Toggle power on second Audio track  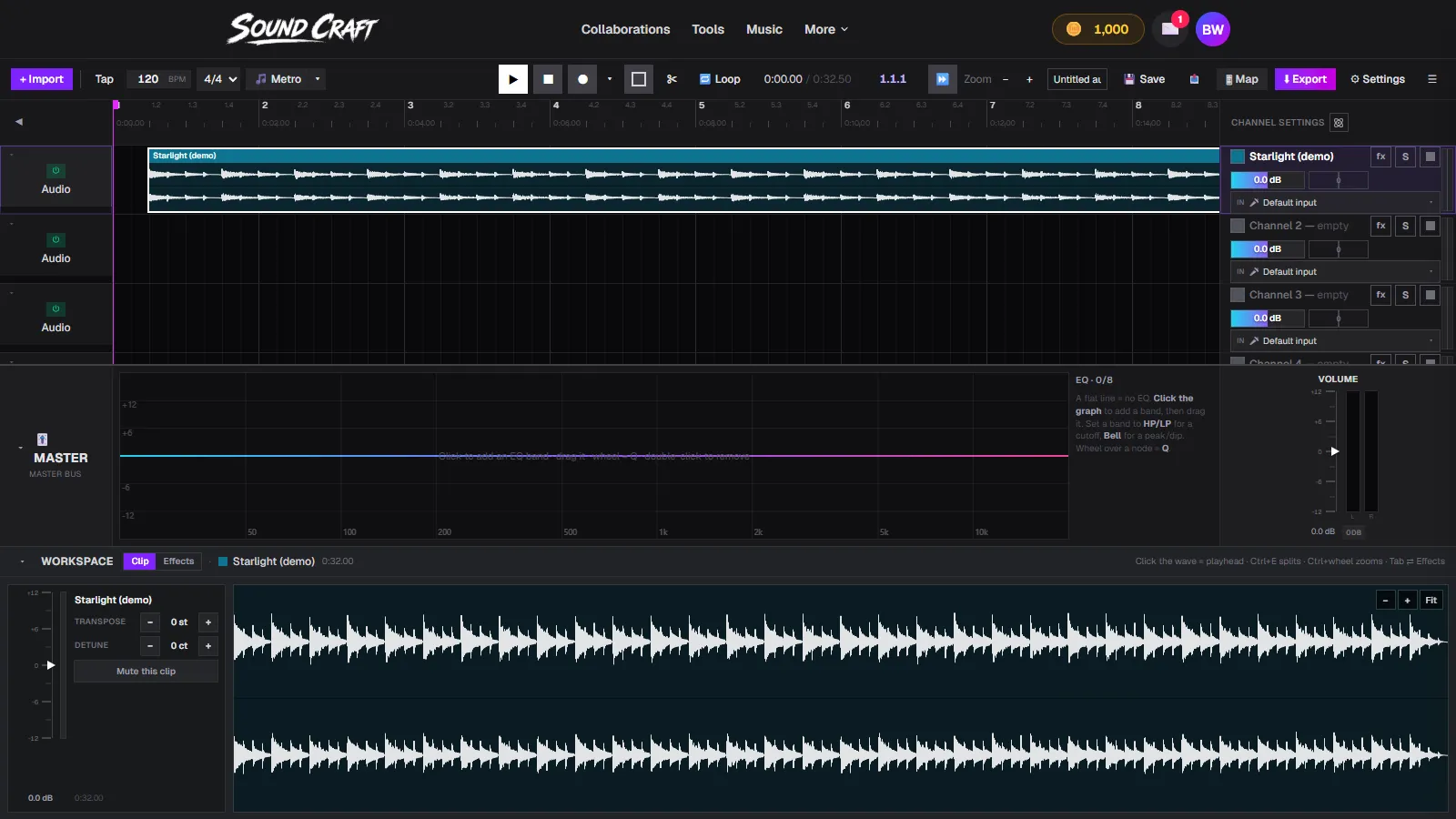click(x=56, y=239)
